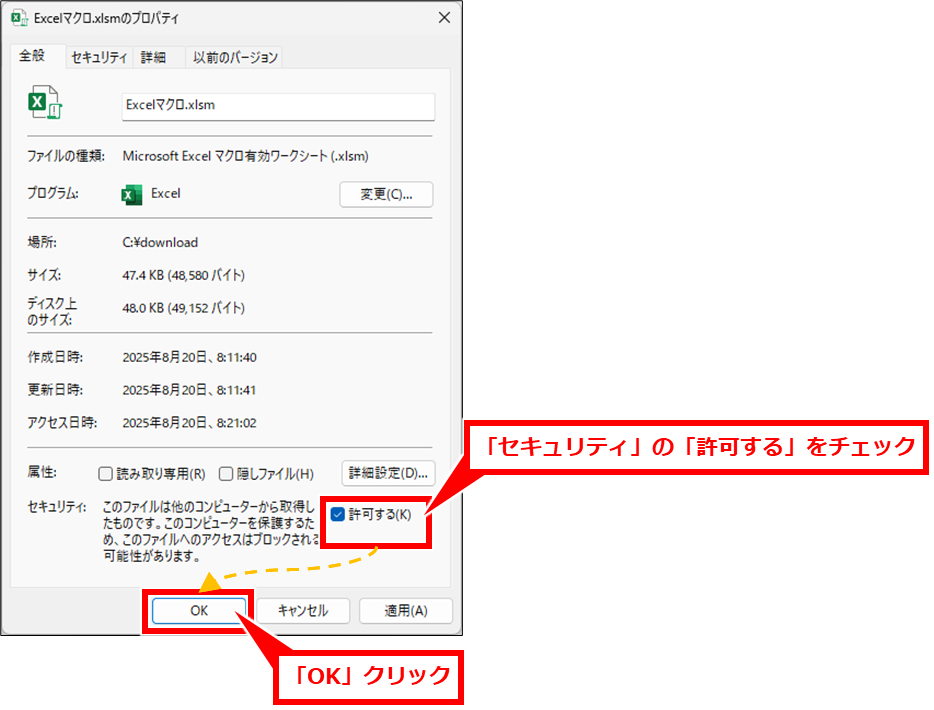The image size is (934, 710).
Task: Confirm with the OK button
Action: click(x=199, y=611)
